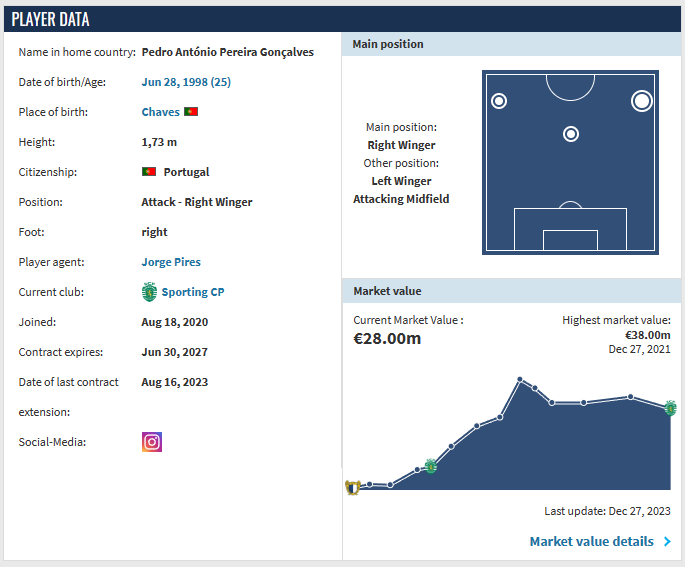685x567 pixels.
Task: Click the highest peak point on the chart
Action: click(x=520, y=379)
